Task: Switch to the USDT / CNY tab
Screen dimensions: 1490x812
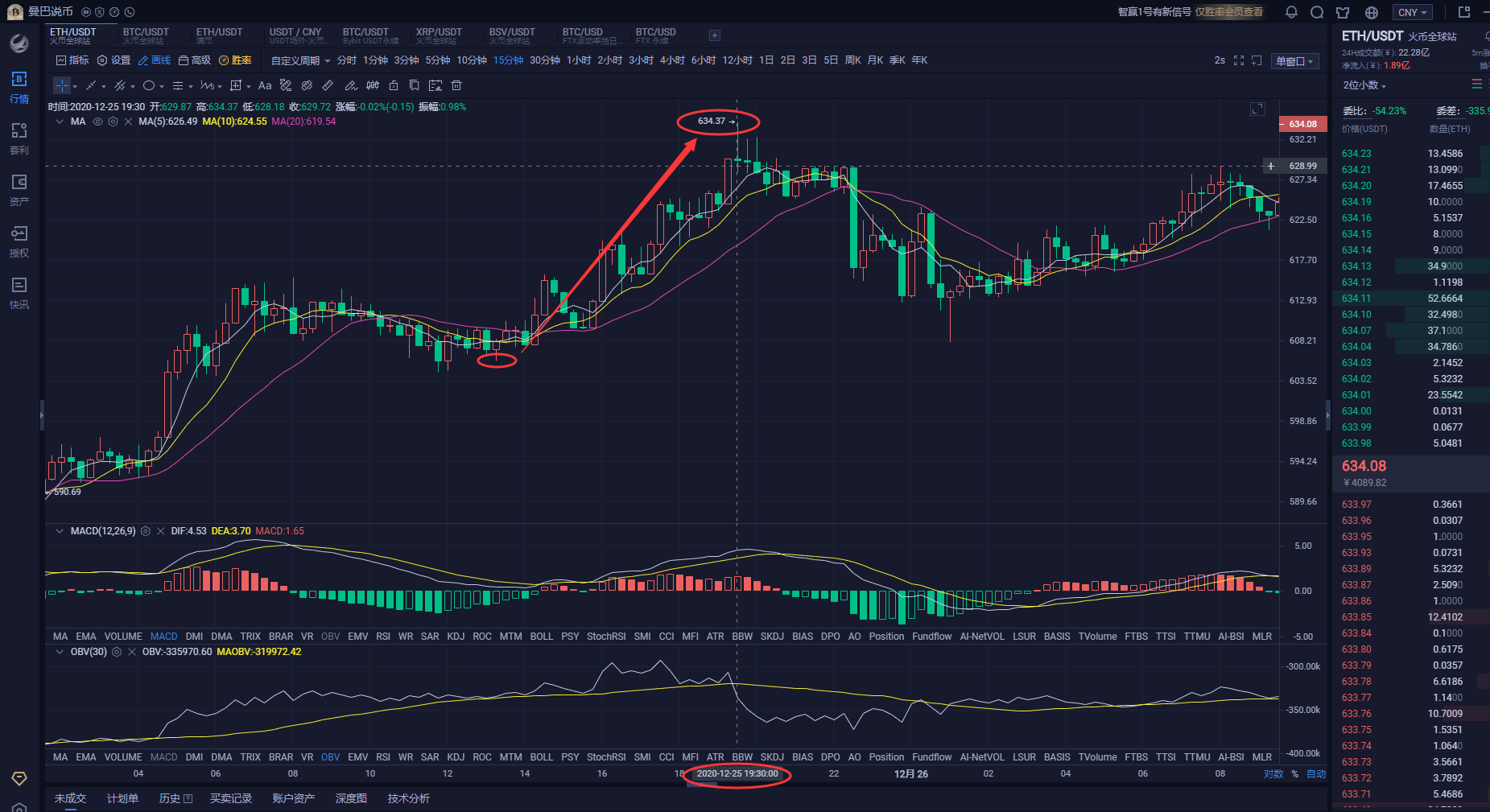Action: click(x=299, y=35)
